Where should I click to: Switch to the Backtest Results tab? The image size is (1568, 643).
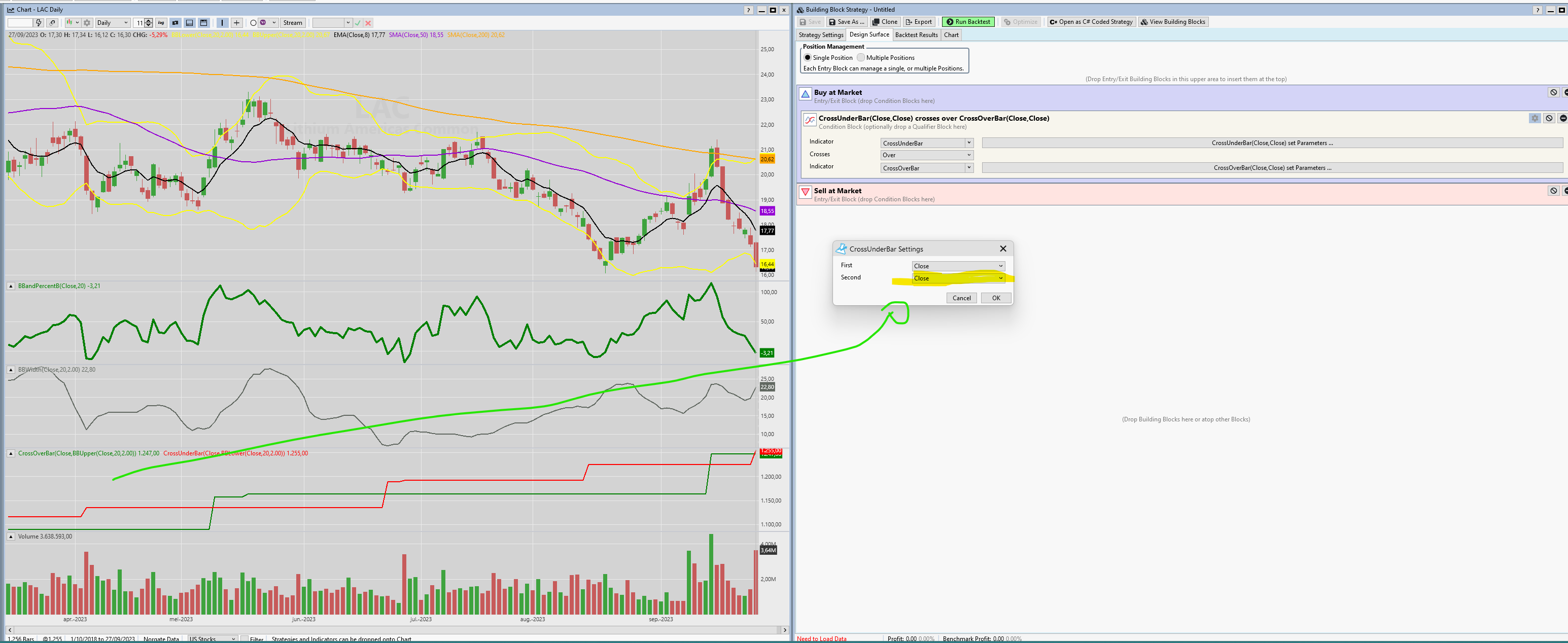pos(916,34)
